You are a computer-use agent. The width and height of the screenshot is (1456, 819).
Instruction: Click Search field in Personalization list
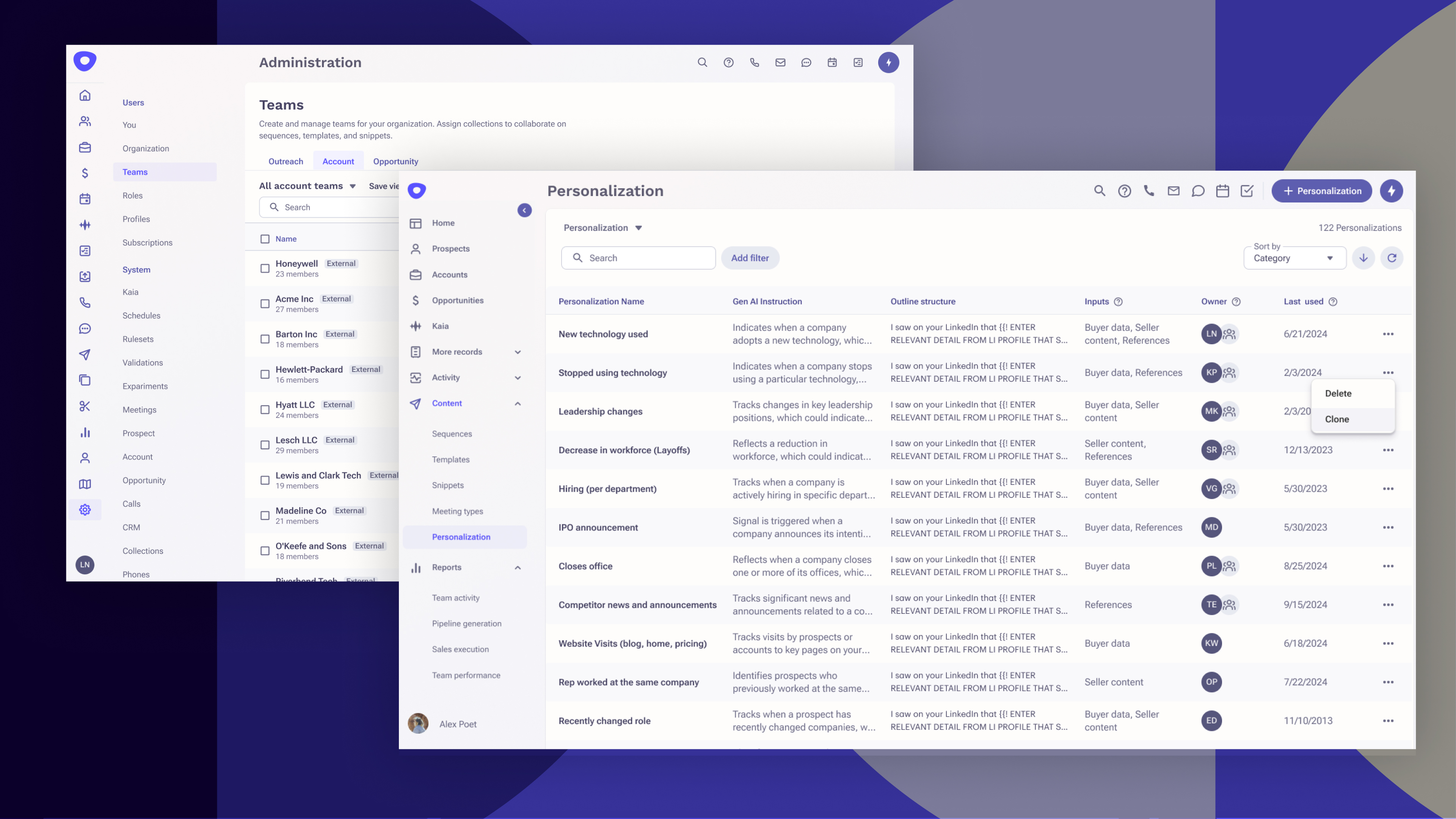(x=638, y=258)
